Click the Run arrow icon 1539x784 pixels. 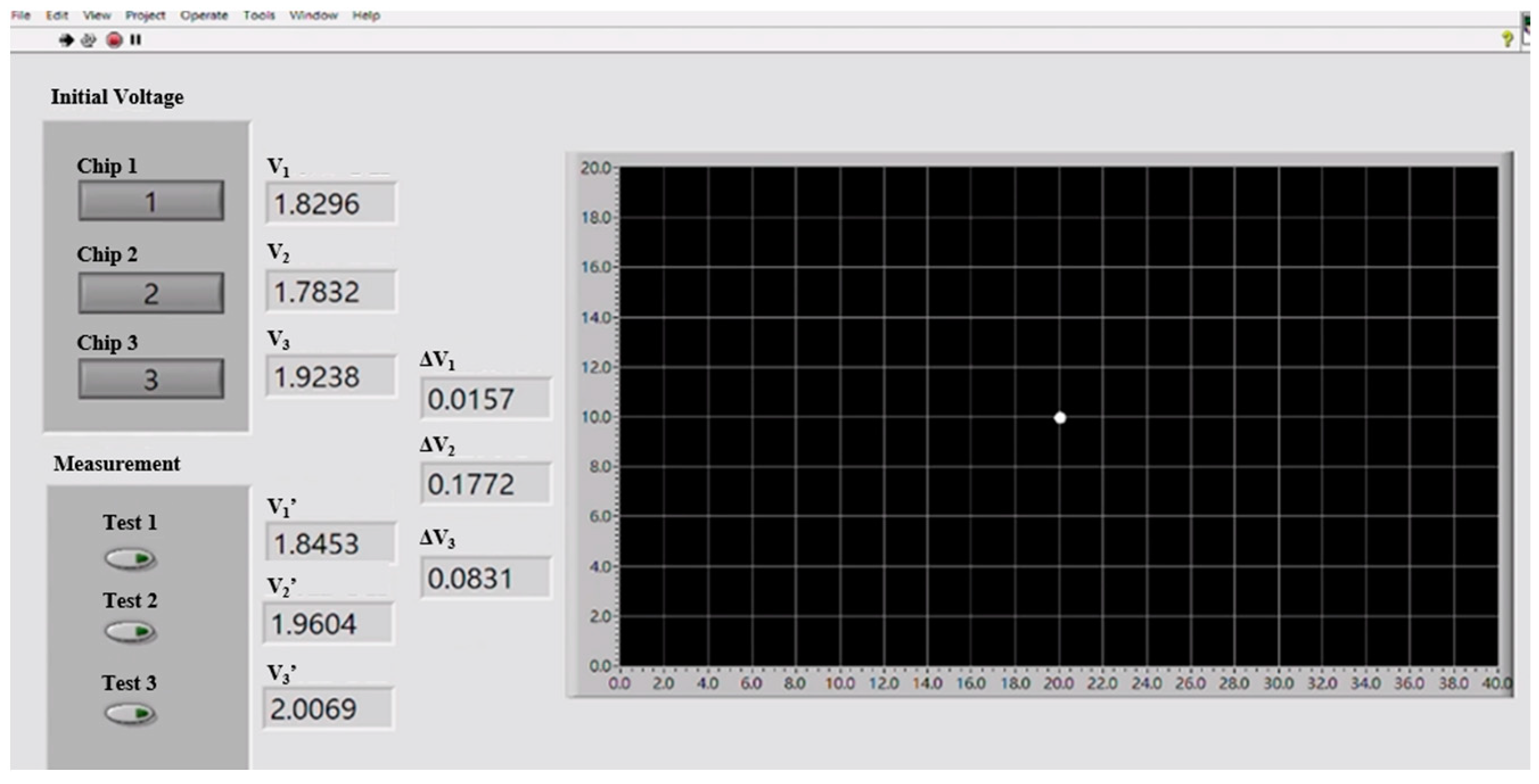coord(65,40)
